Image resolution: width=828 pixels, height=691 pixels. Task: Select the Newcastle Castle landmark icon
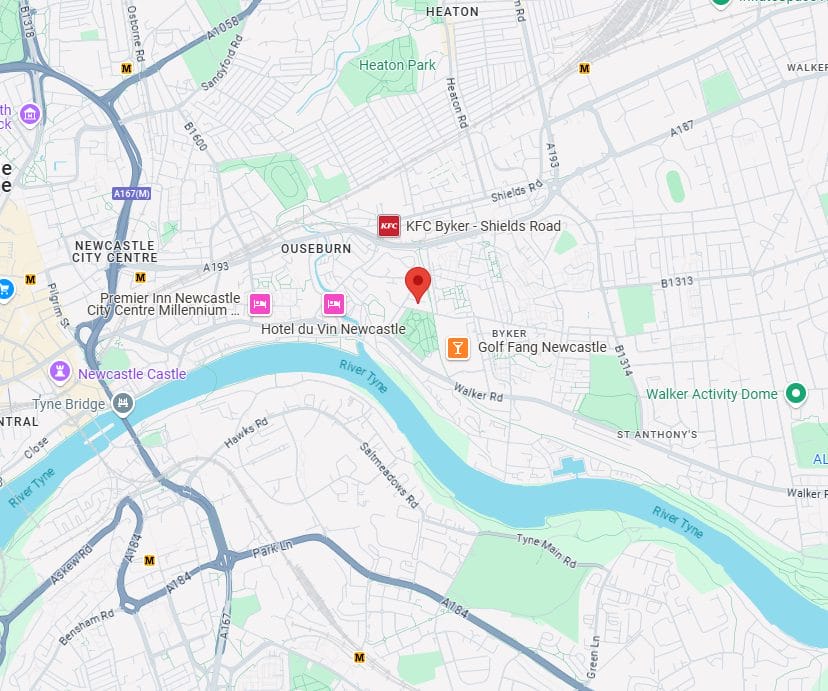click(60, 372)
